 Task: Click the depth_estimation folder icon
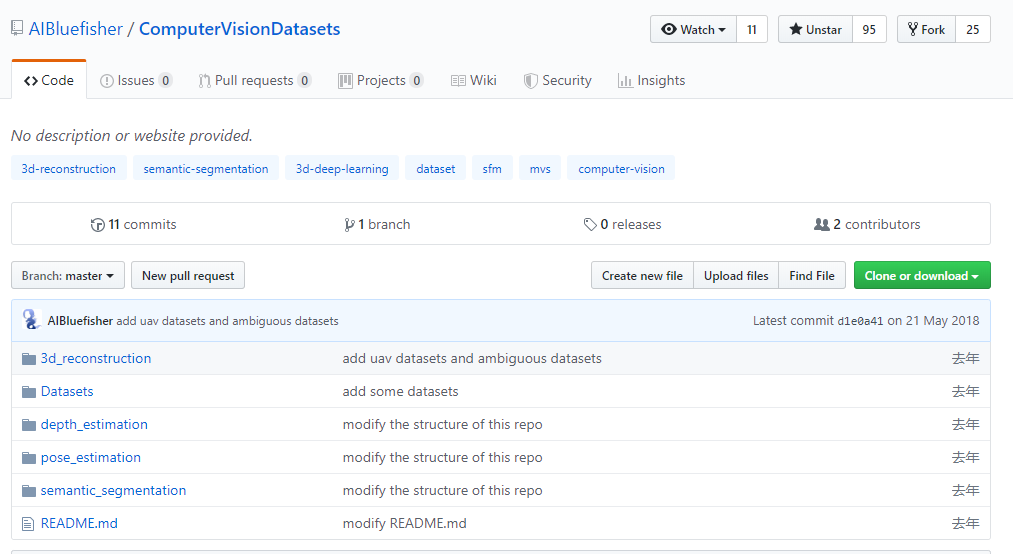28,424
